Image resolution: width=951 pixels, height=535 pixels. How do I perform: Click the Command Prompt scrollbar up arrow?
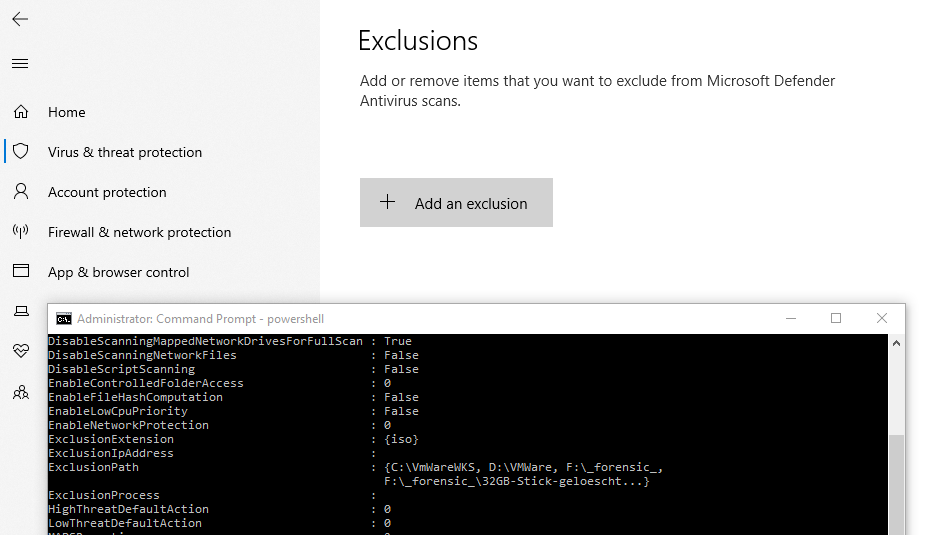pyautogui.click(x=896, y=343)
